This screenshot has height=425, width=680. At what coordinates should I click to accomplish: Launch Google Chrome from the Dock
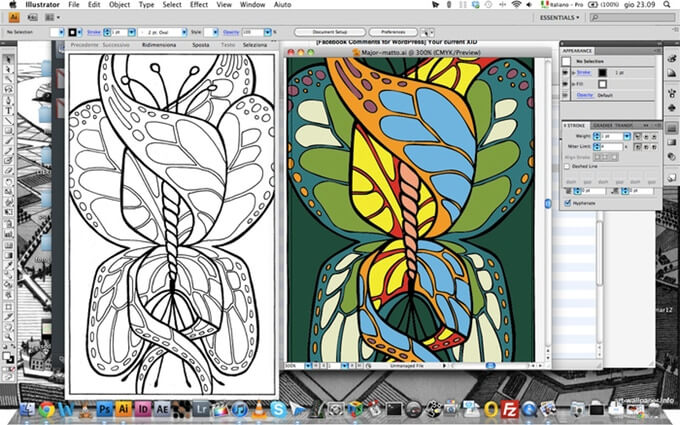47,409
